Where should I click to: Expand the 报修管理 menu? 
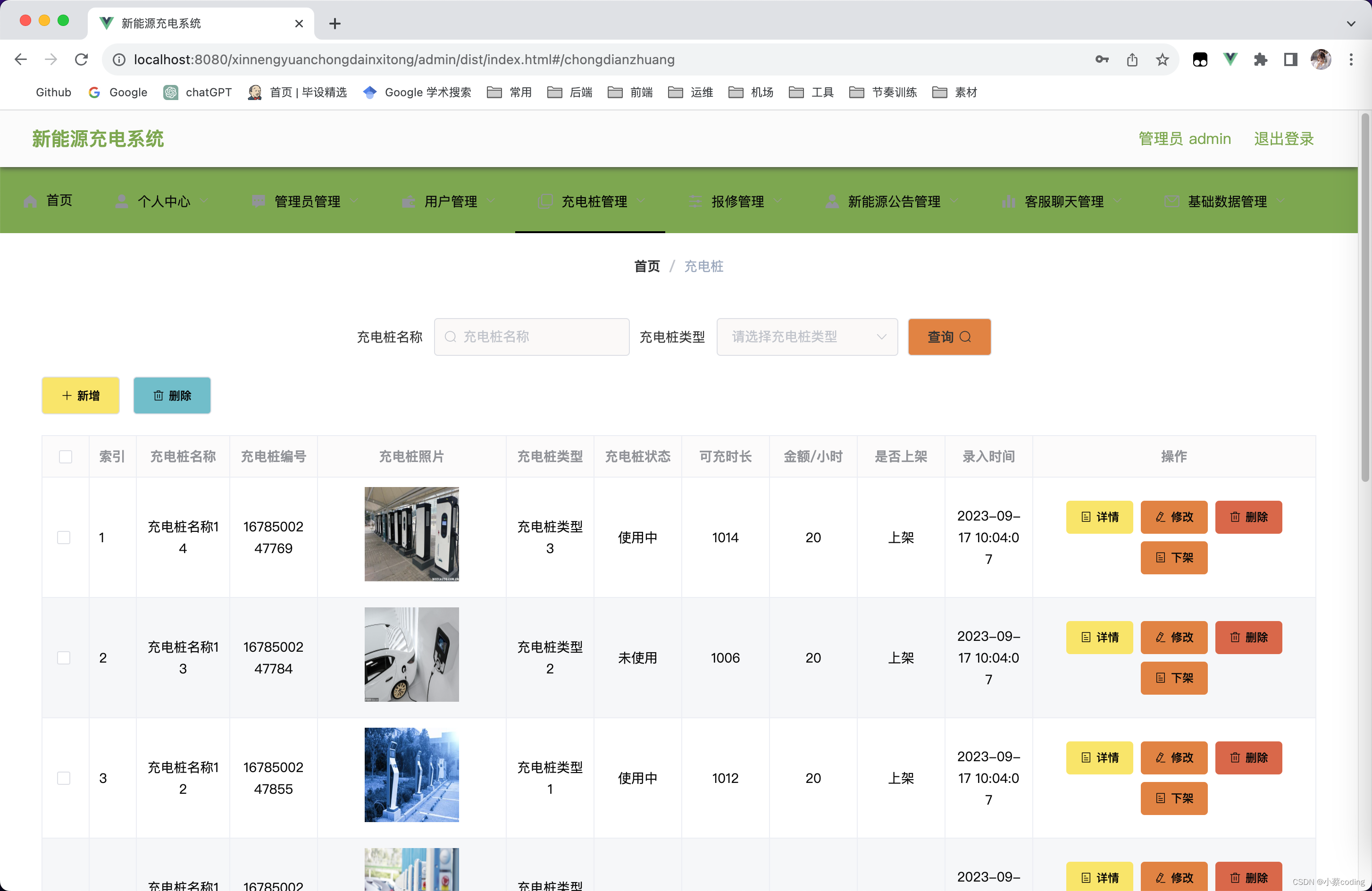[736, 201]
